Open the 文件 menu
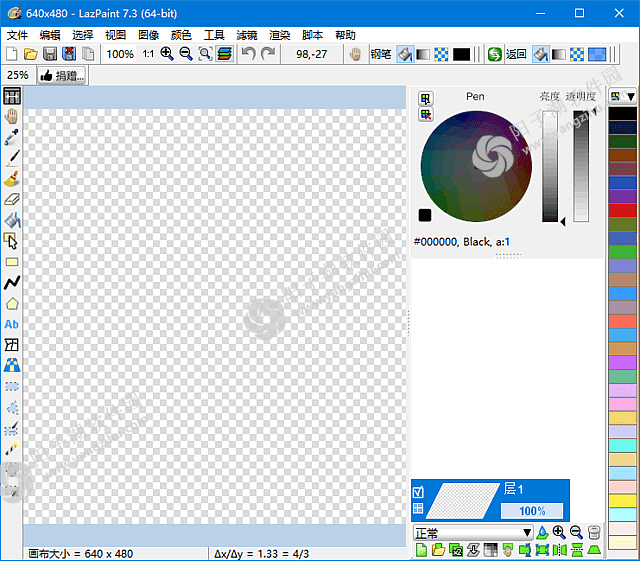640x561 pixels. pyautogui.click(x=17, y=35)
